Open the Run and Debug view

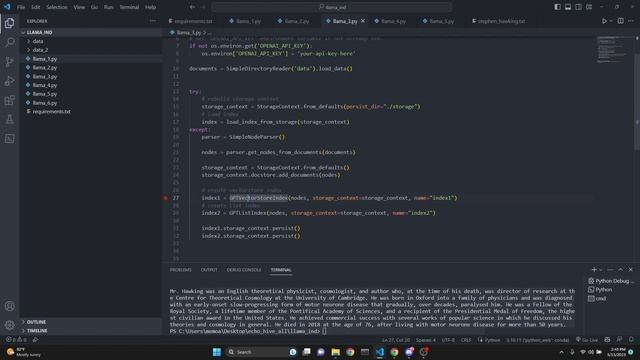tap(9, 81)
